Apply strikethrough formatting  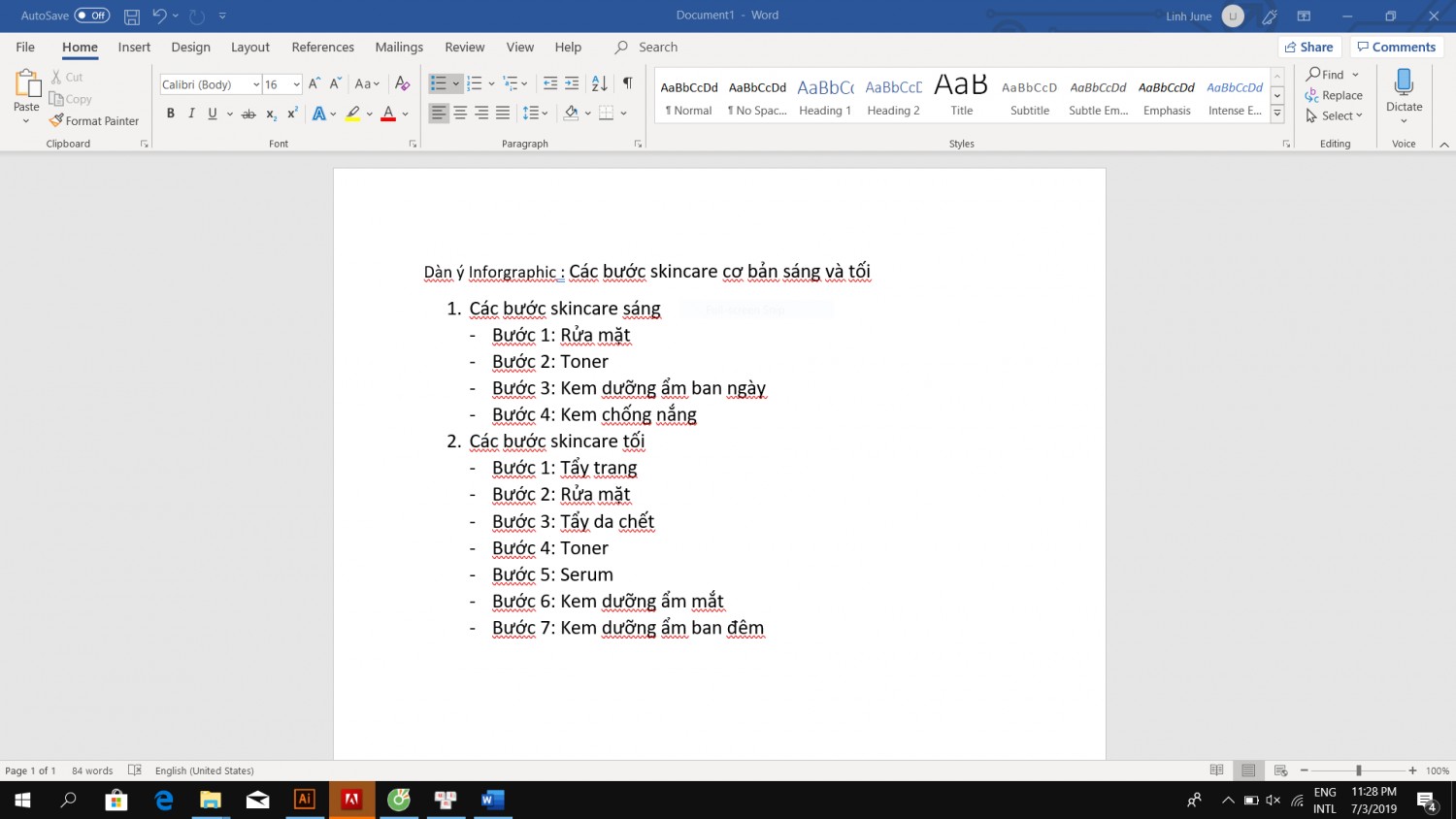(248, 114)
